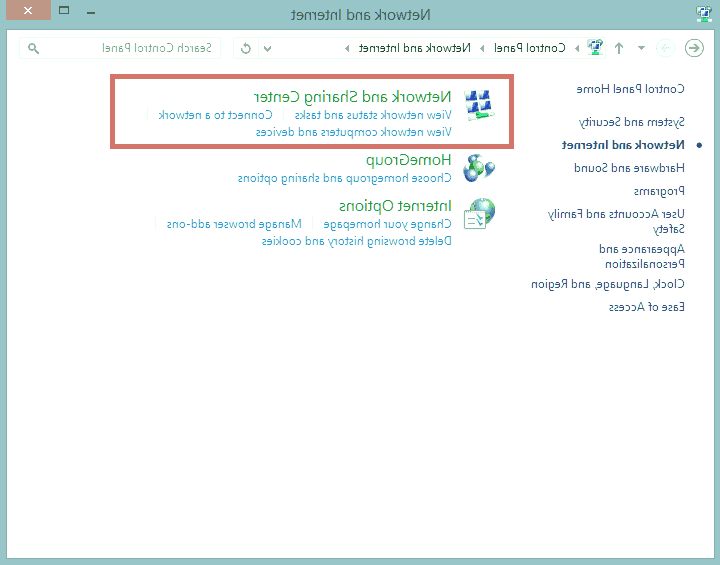Go up one level with the arrow
This screenshot has width=720, height=565.
(x=619, y=48)
